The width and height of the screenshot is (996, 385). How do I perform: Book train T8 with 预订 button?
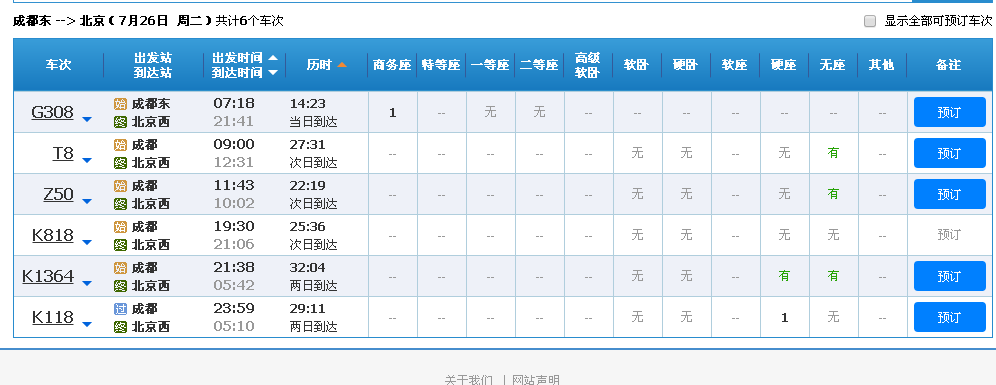(x=949, y=153)
